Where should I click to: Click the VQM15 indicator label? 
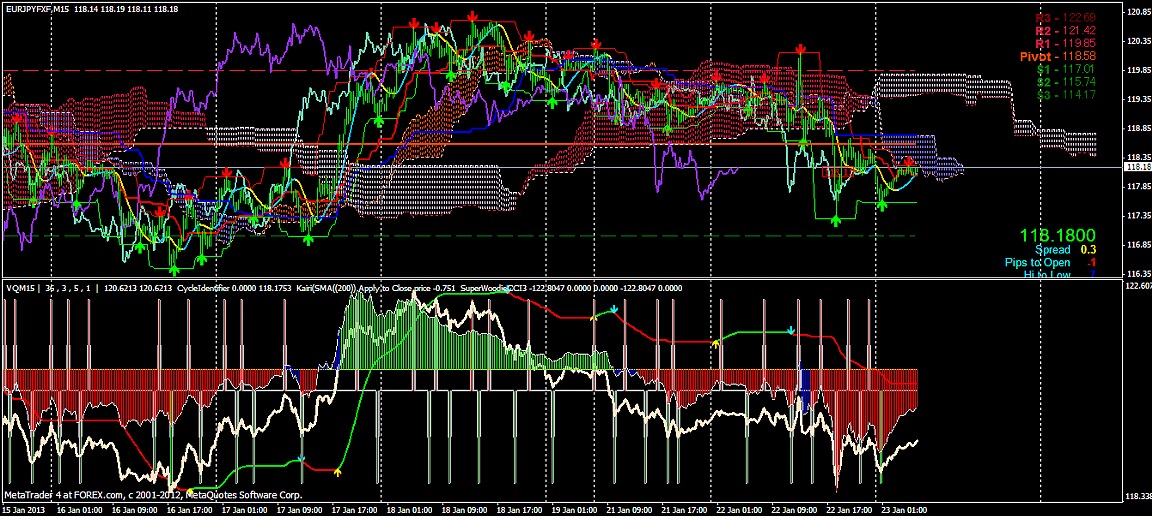click(x=20, y=289)
